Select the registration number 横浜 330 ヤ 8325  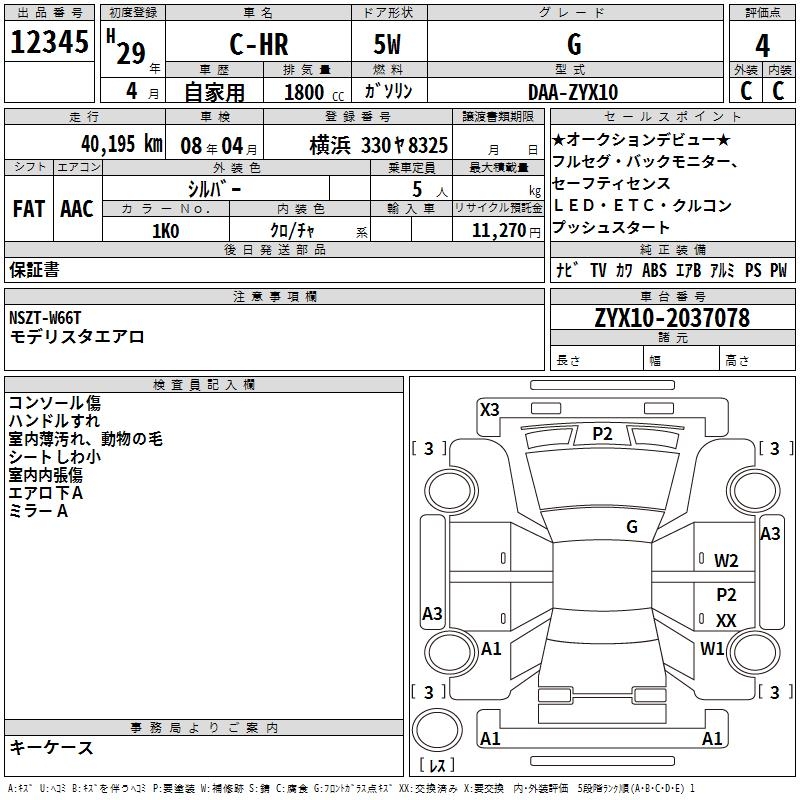(x=378, y=145)
